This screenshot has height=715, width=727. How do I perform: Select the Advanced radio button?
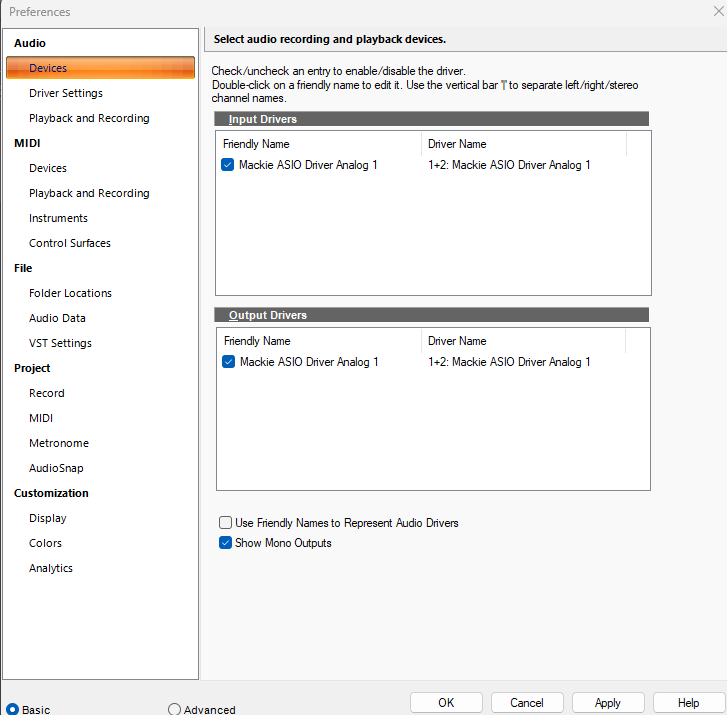click(x=174, y=709)
